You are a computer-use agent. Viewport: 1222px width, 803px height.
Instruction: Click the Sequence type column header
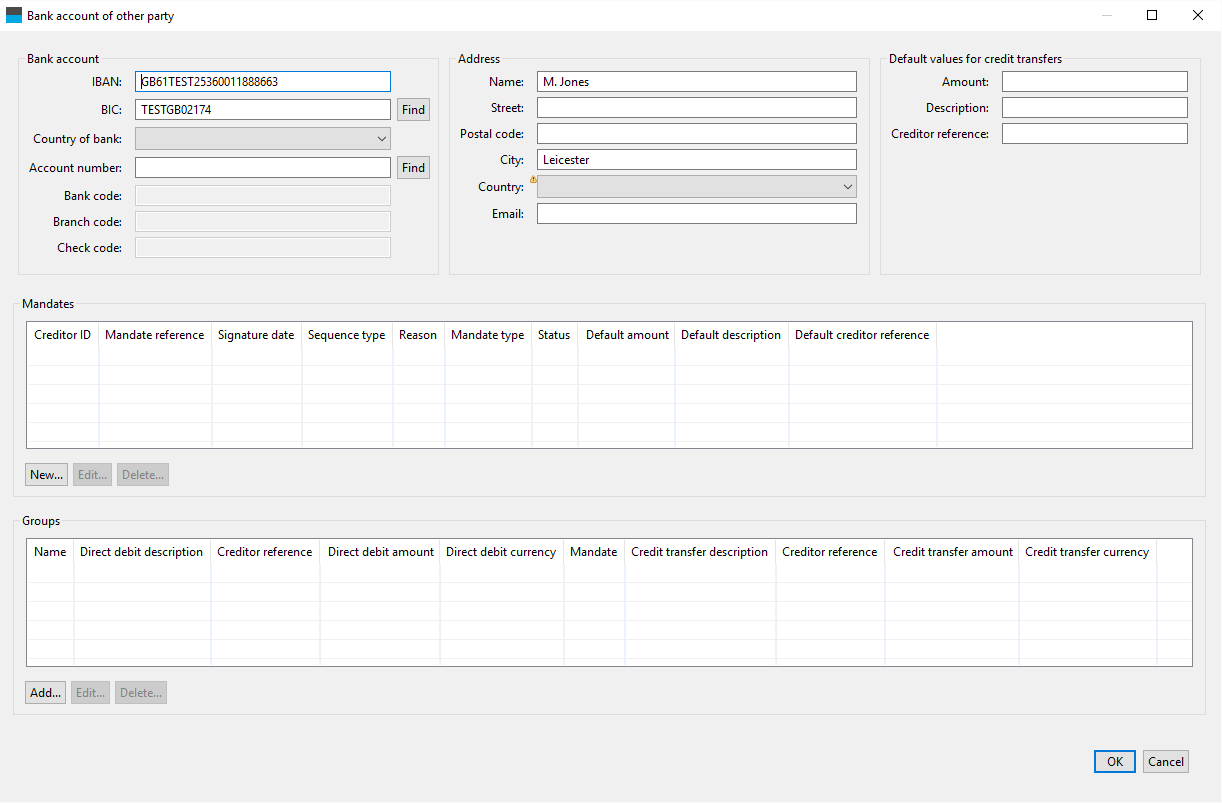point(347,335)
